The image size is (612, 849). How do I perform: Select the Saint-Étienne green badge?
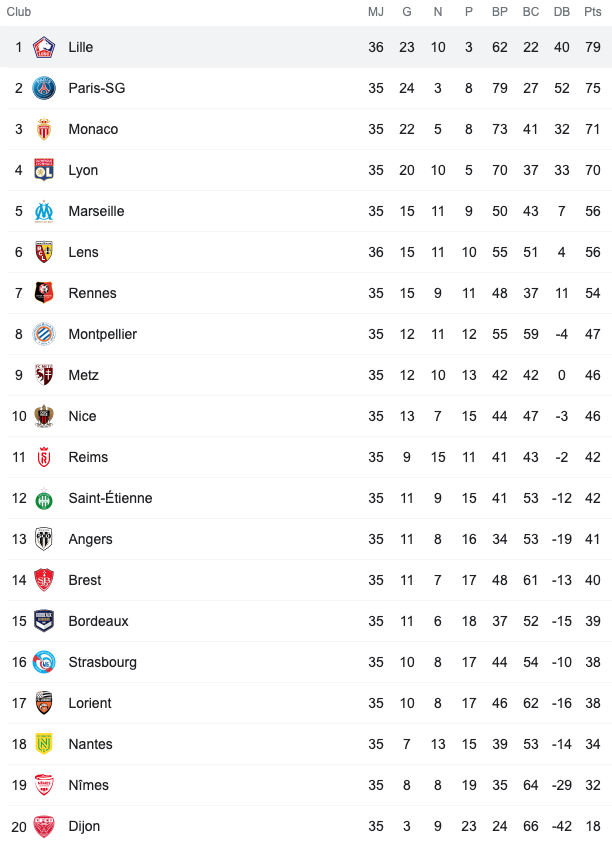[x=44, y=498]
